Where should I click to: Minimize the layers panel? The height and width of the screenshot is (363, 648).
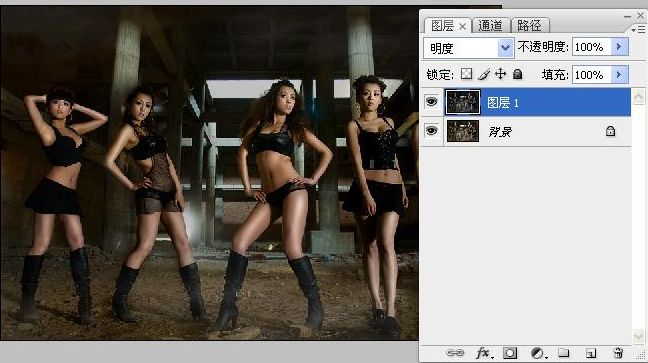pyautogui.click(x=627, y=17)
